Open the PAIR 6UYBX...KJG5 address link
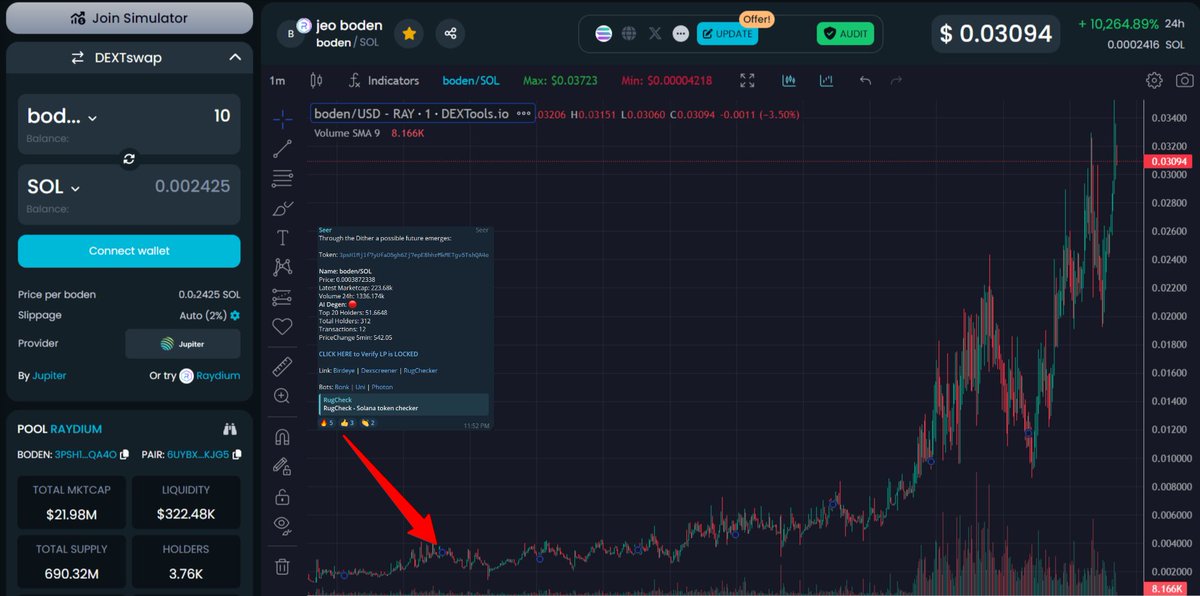1200x596 pixels. tap(199, 455)
